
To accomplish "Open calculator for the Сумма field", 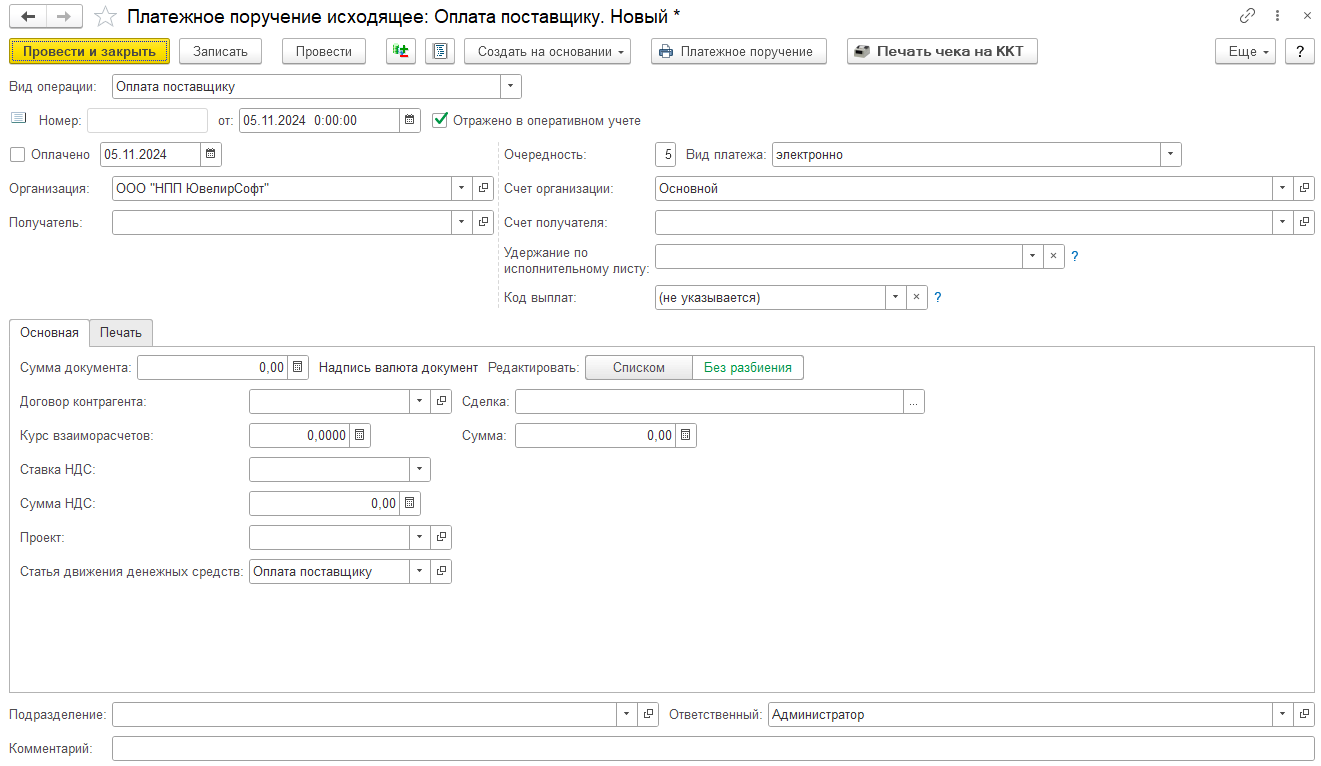I will click(x=685, y=435).
